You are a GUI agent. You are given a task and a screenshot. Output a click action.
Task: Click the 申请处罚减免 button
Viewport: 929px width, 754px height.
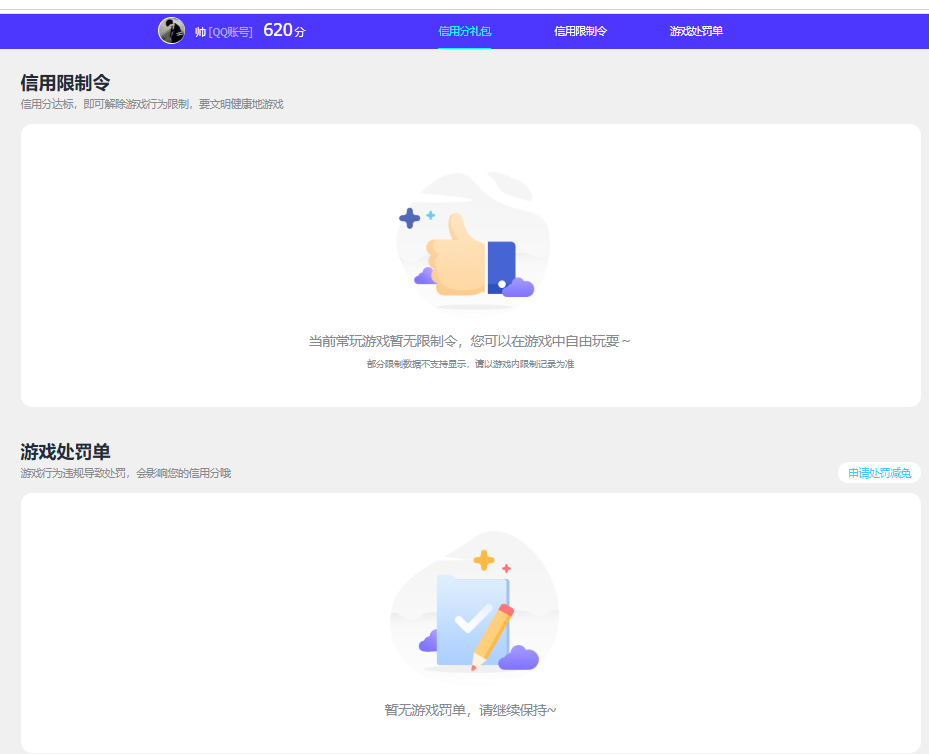pyautogui.click(x=879, y=470)
